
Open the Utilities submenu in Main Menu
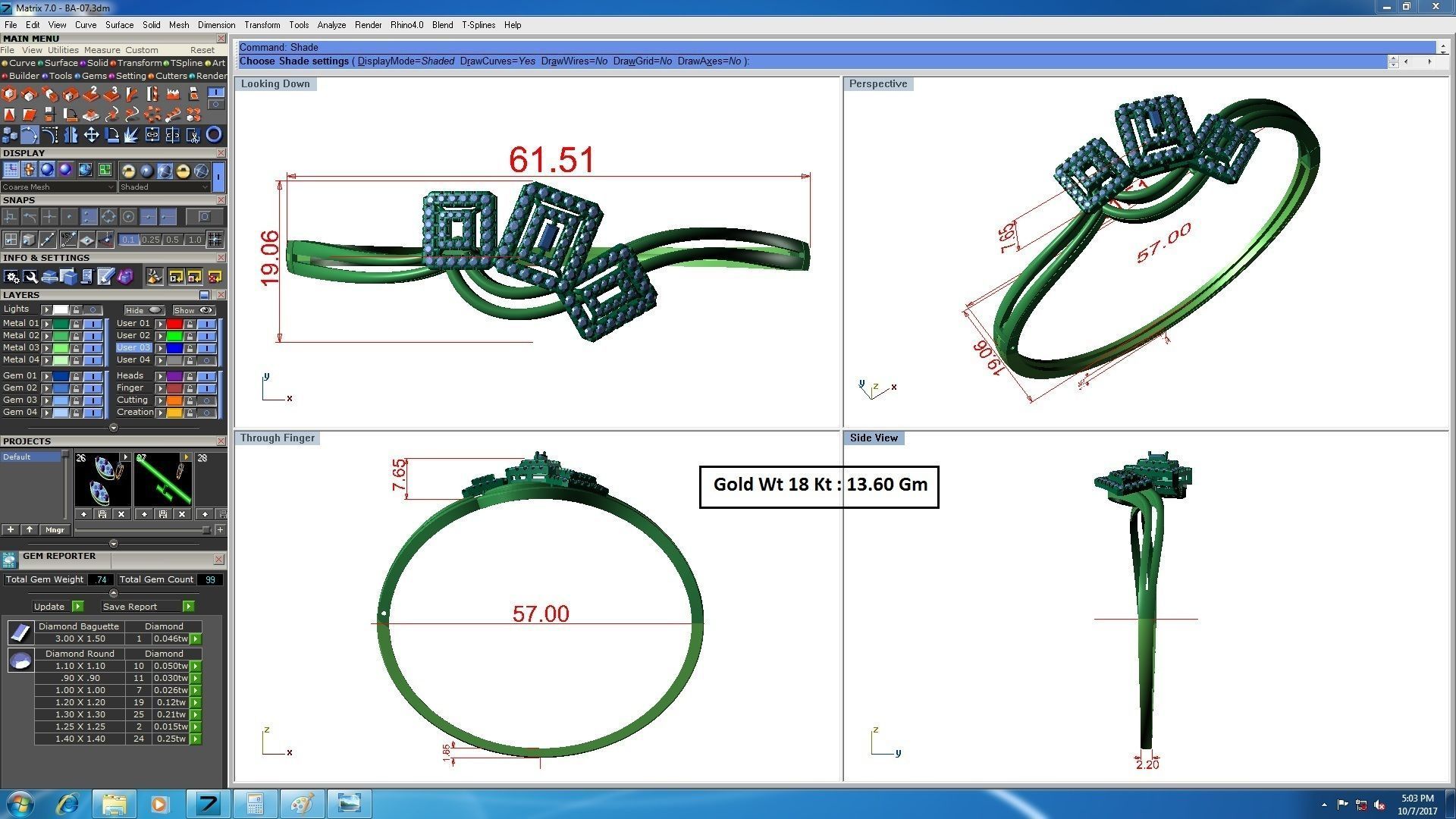63,50
